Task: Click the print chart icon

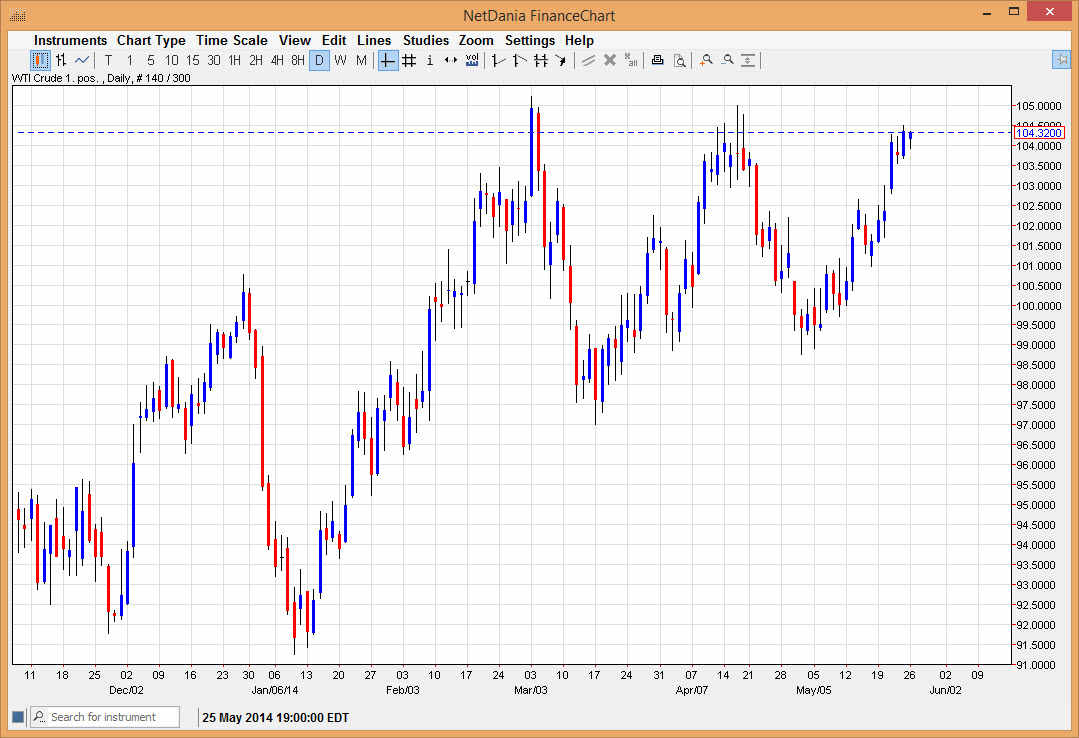Action: click(657, 60)
